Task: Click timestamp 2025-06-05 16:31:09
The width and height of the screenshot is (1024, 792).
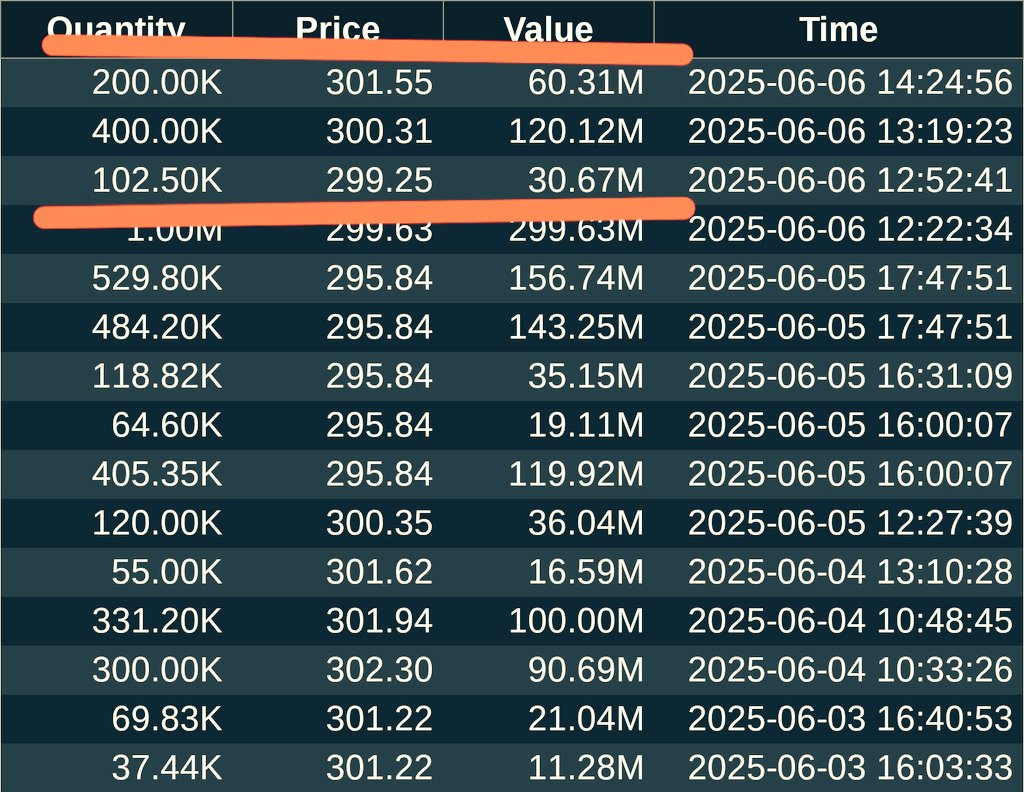Action: click(x=850, y=376)
